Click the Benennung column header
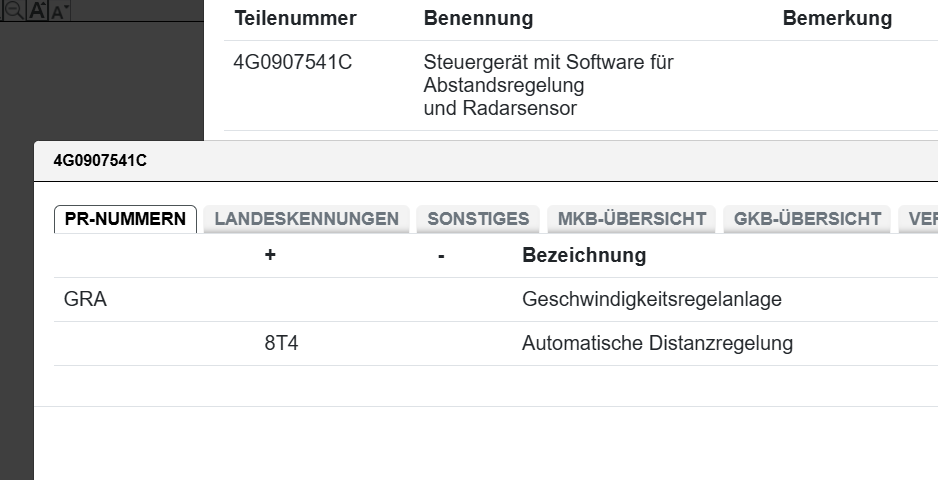The width and height of the screenshot is (938, 480). 478,18
